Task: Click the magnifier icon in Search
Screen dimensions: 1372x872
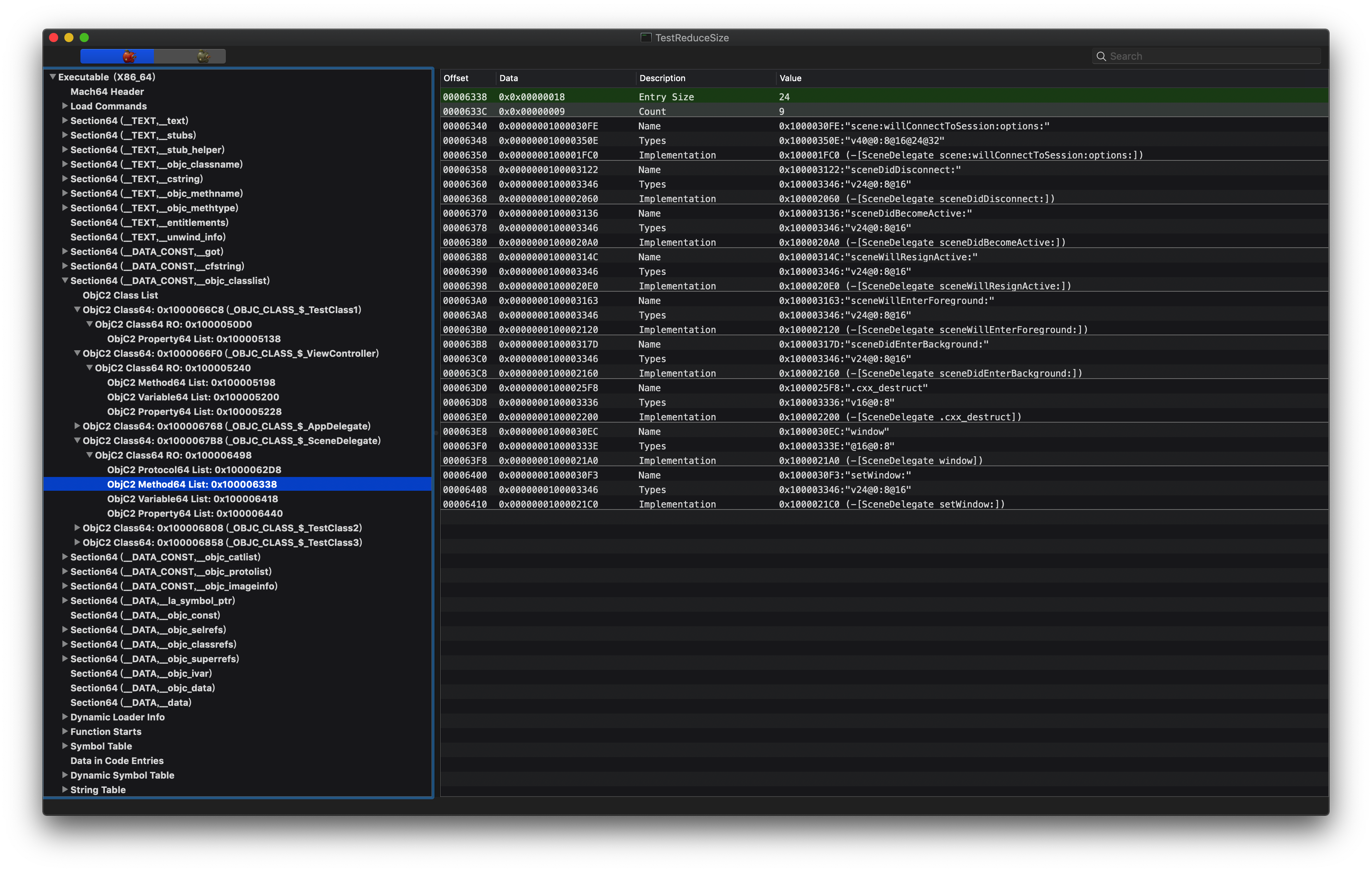Action: pyautogui.click(x=1101, y=56)
